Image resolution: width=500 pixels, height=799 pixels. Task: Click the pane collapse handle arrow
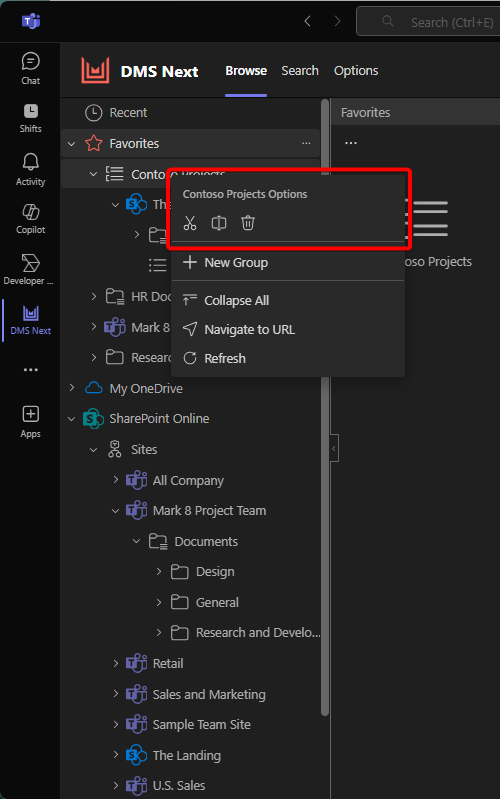tap(334, 448)
